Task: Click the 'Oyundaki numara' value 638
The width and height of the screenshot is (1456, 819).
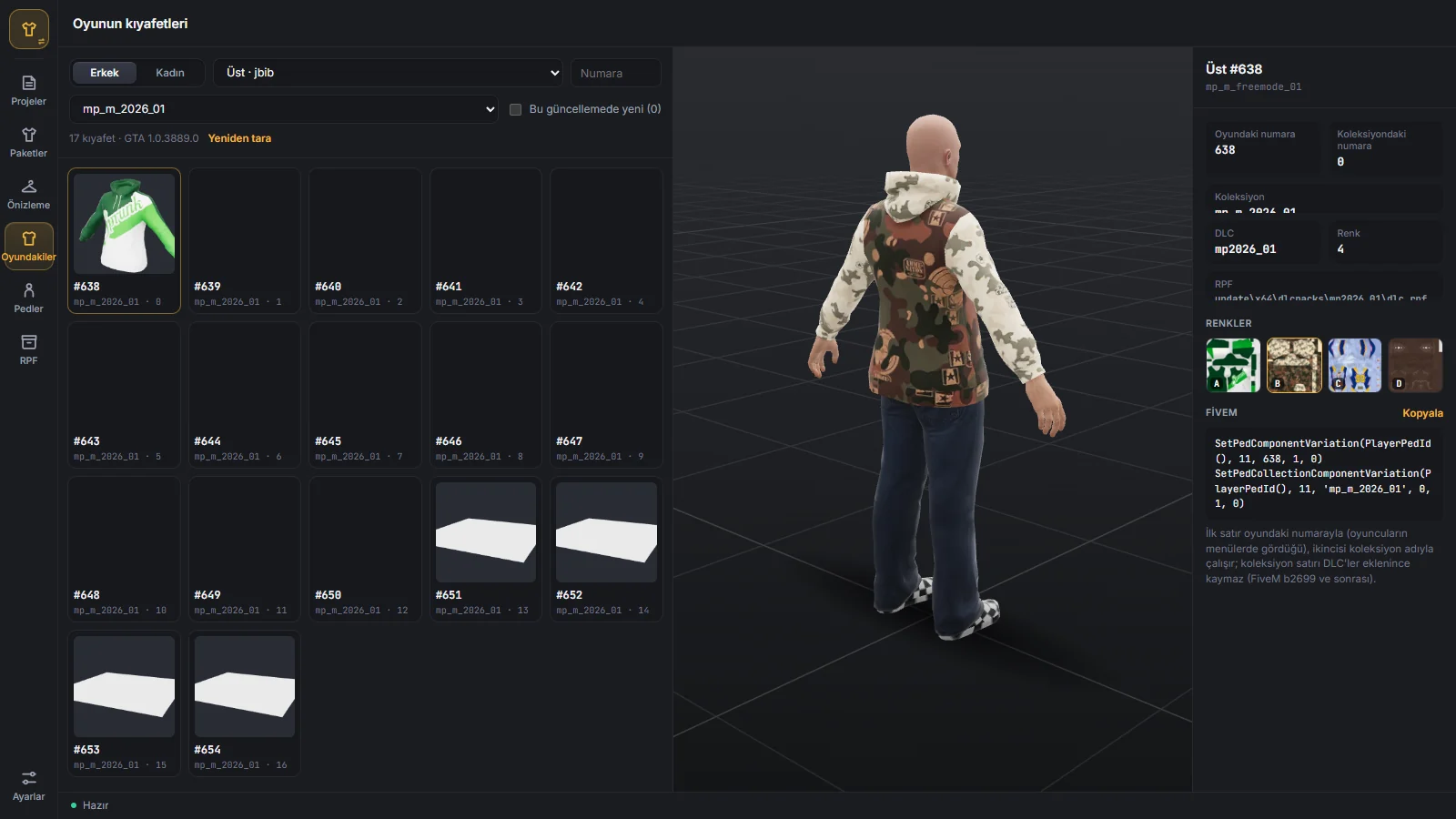Action: pos(1225,150)
